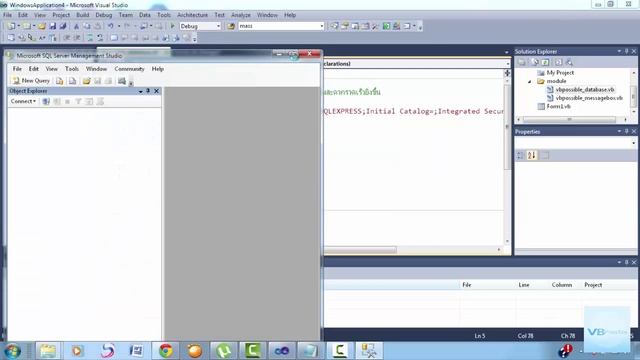Click View Code icon in Solution Explorer toolbar
This screenshot has height=360, width=640.
point(558,62)
